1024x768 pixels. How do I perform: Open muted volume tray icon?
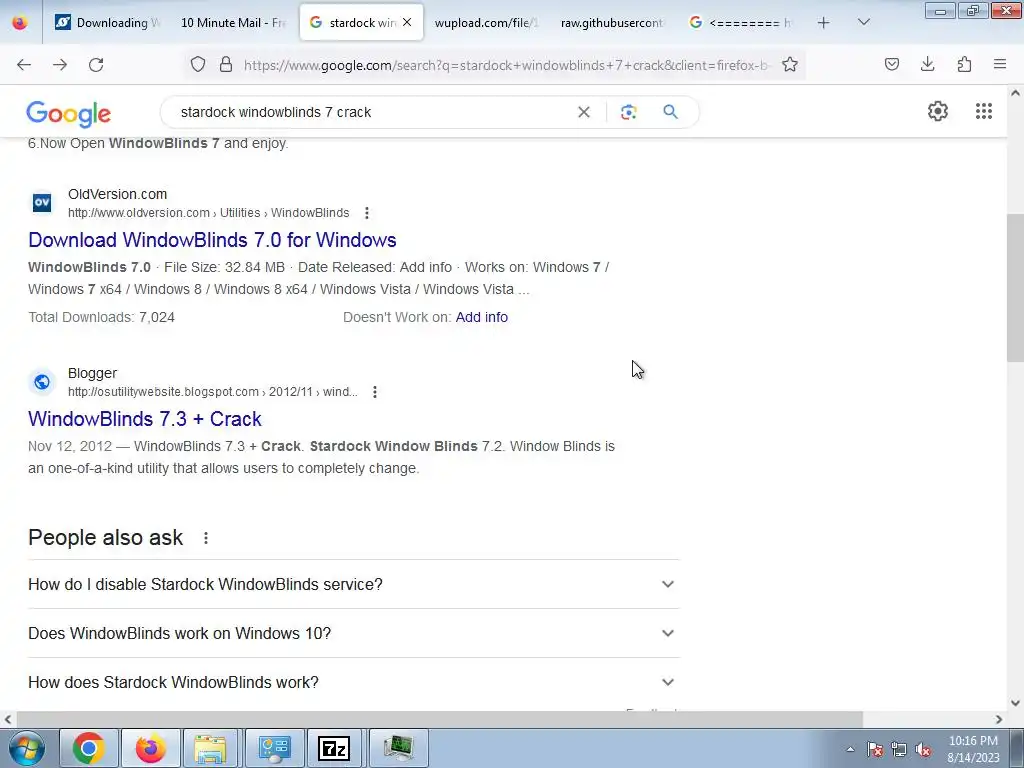click(923, 749)
